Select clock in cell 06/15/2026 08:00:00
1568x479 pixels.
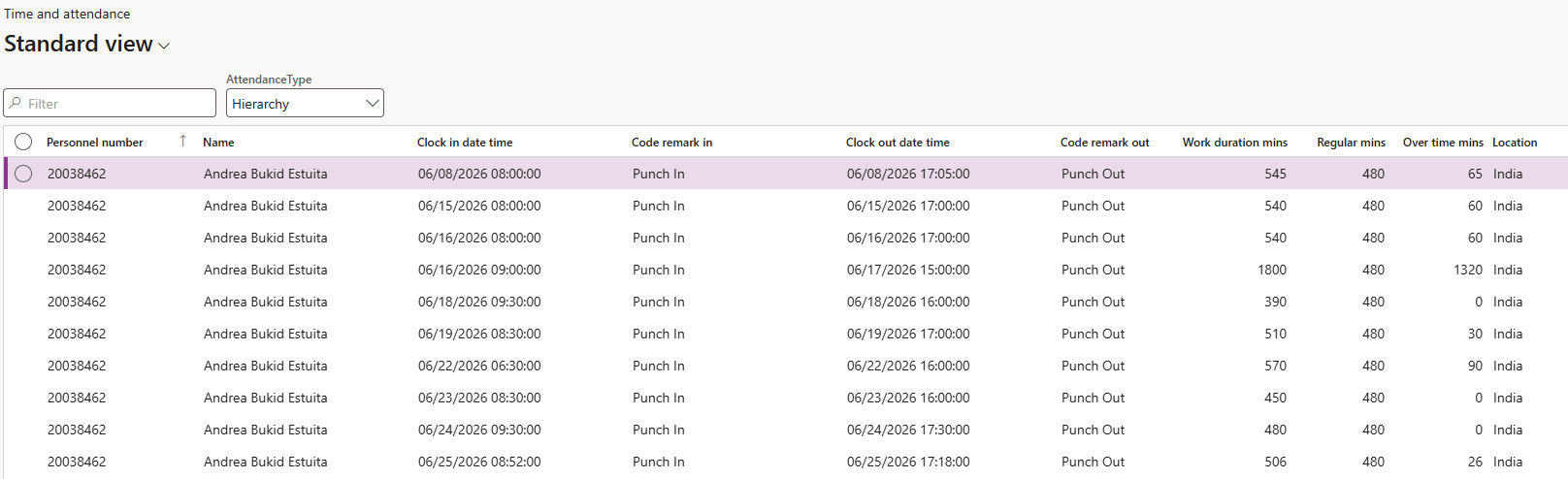tap(479, 206)
